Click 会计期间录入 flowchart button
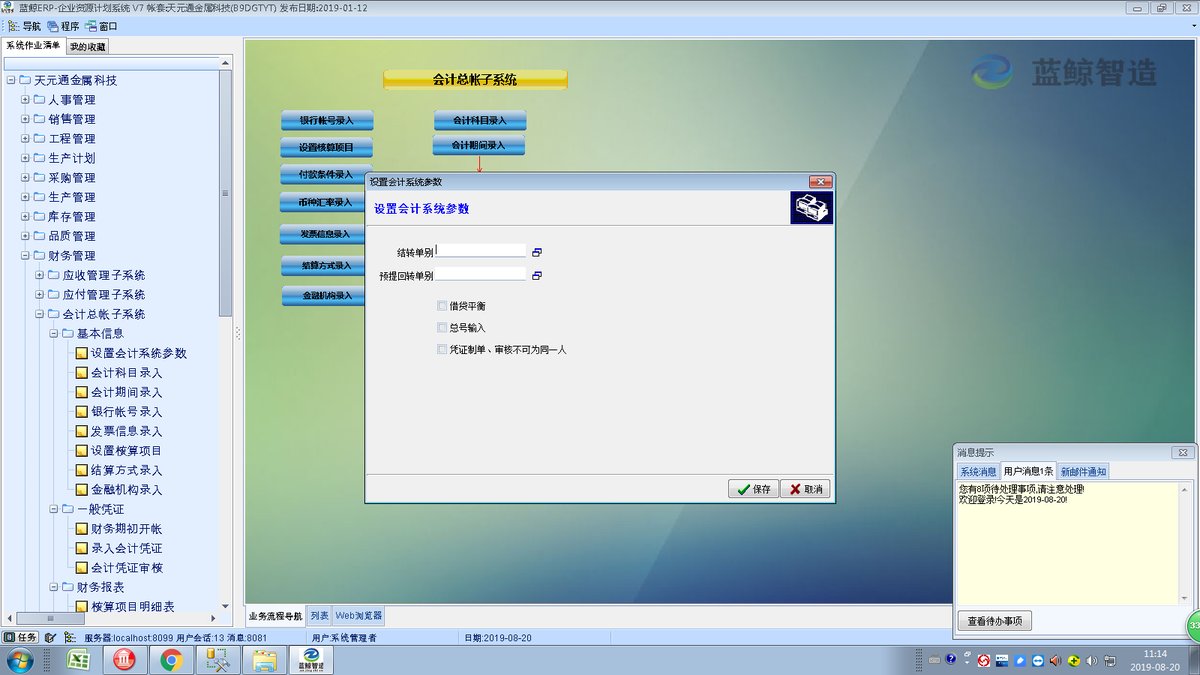Image resolution: width=1200 pixels, height=675 pixels. (479, 145)
